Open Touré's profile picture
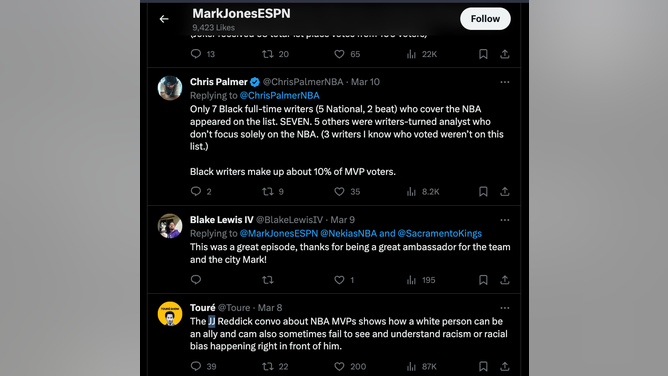Image resolution: width=668 pixels, height=376 pixels. 170,314
